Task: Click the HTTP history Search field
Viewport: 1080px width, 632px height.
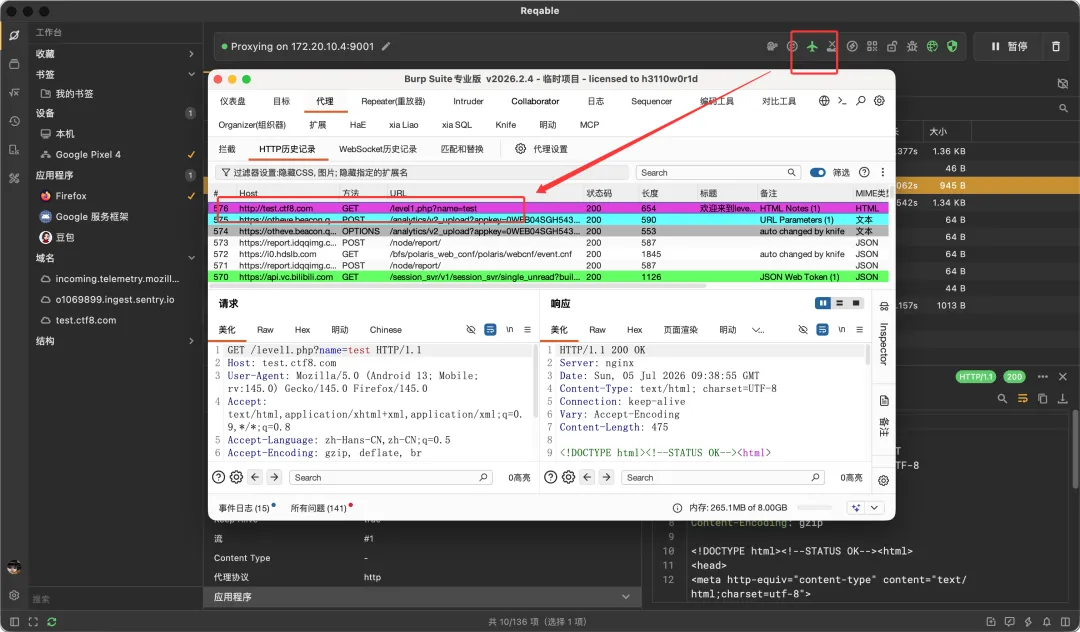Action: 718,172
